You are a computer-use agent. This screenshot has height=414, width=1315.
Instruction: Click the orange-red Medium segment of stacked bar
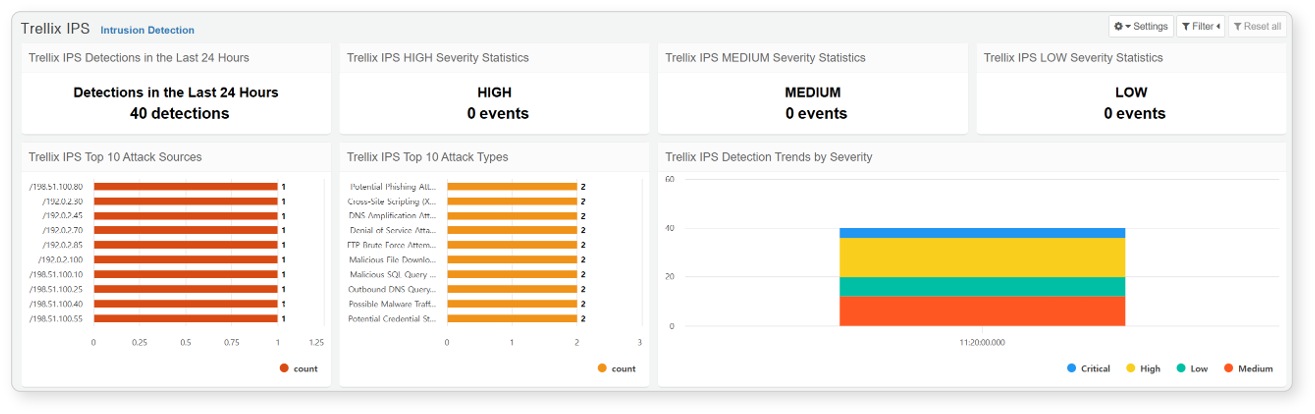tap(982, 311)
